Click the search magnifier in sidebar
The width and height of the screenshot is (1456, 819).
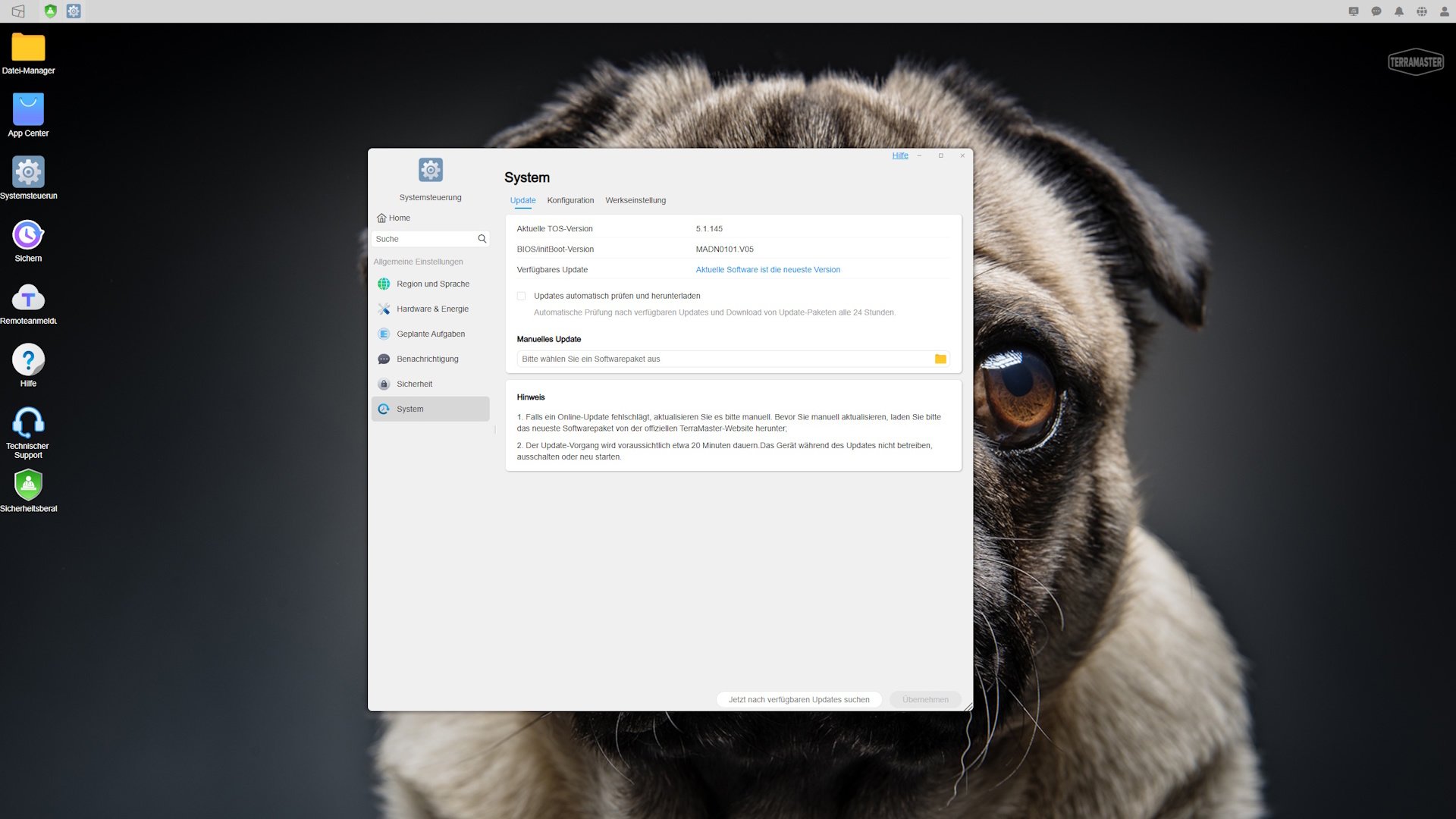click(482, 239)
